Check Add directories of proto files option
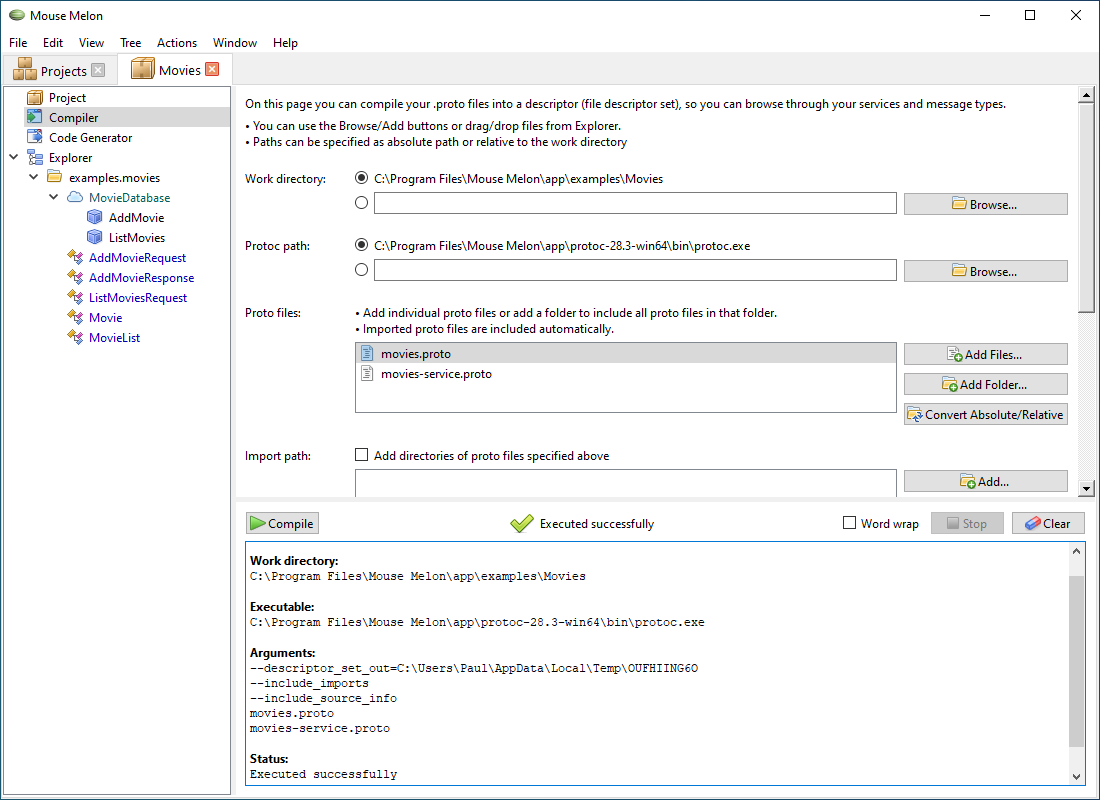 361,454
